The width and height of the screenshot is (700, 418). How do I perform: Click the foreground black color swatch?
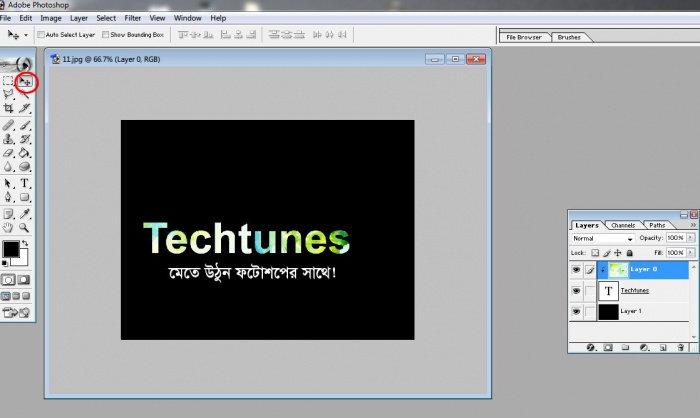click(10, 248)
